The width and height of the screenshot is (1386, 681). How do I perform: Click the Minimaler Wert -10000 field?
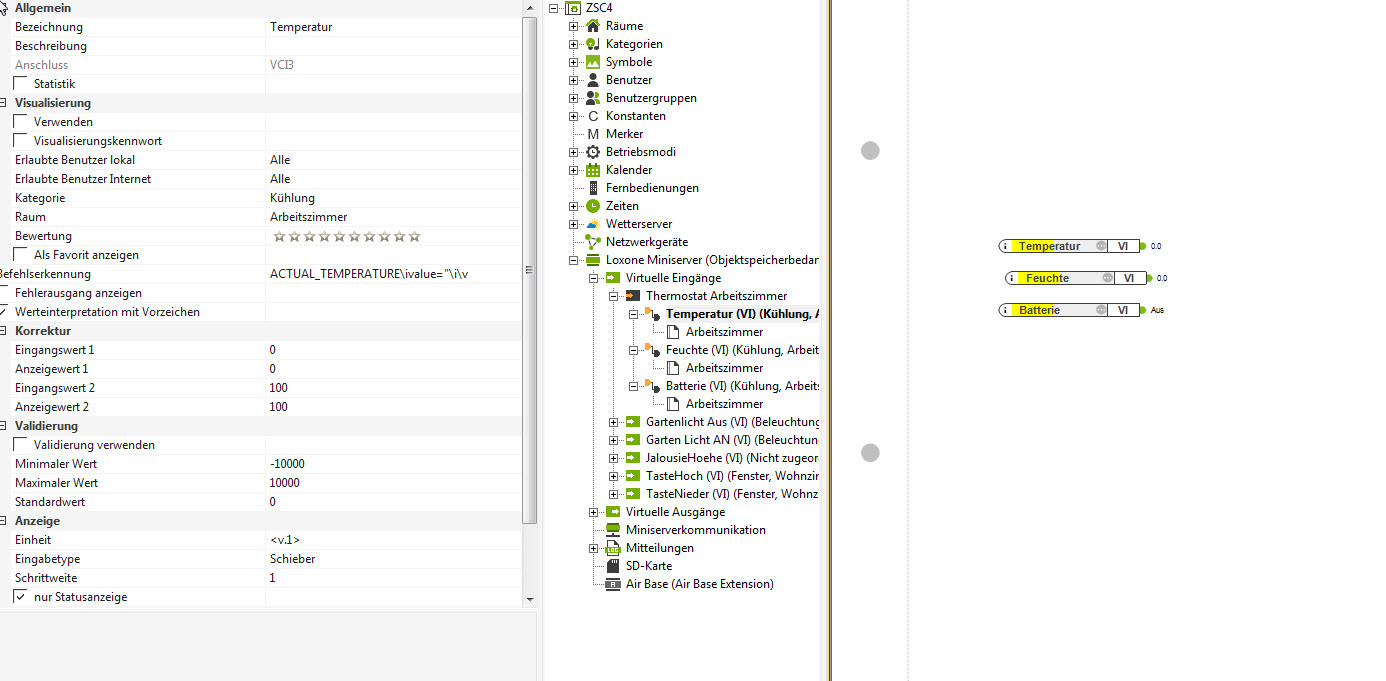393,464
